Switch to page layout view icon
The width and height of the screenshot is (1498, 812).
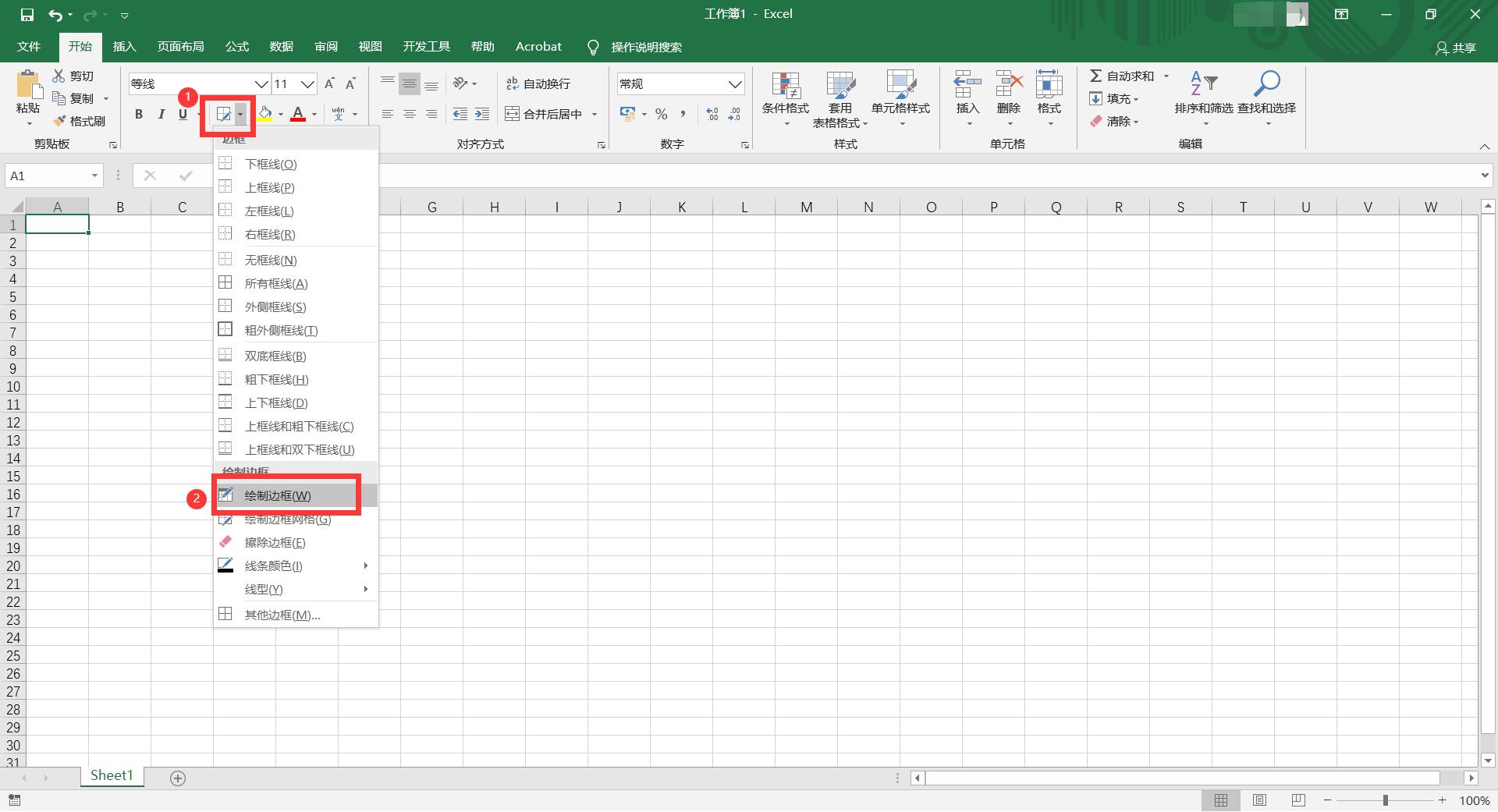(1259, 800)
